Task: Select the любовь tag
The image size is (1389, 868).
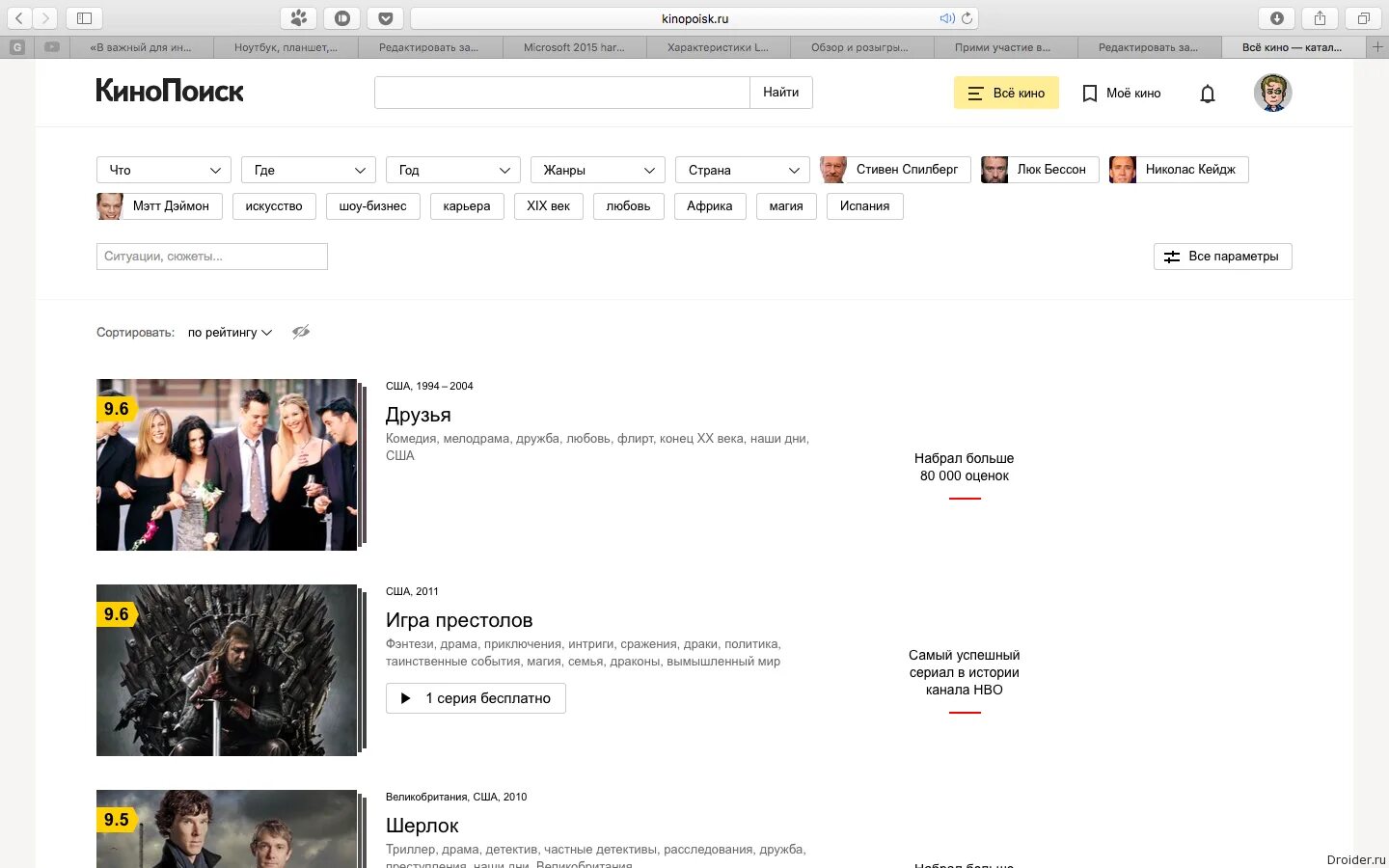Action: [x=629, y=206]
